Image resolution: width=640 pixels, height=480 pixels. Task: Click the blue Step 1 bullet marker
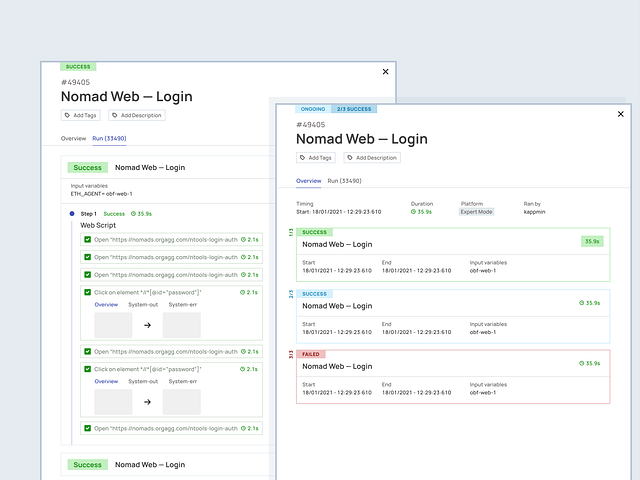pos(72,213)
